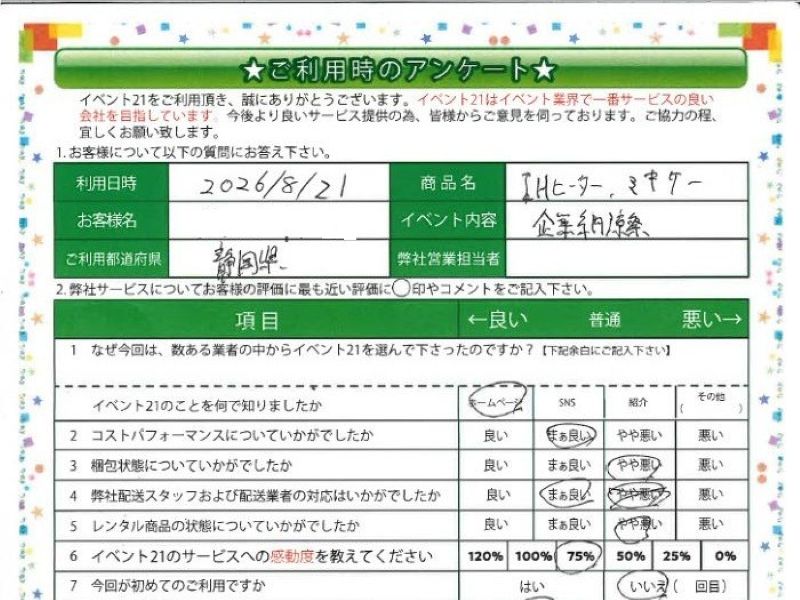
Task: Select the 50% satisfaction option
Action: 630,556
